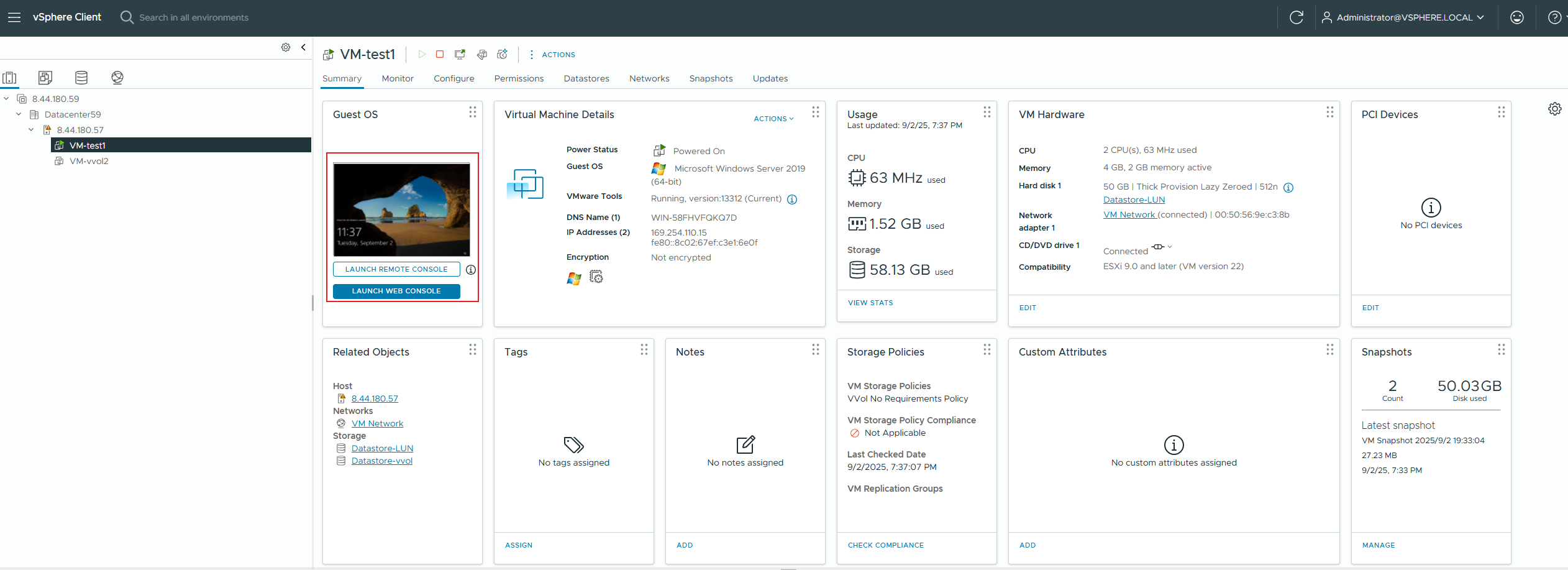Viewport: 1568px width, 570px height.
Task: Click LAUNCH REMOTE CONSOLE button
Action: [396, 269]
